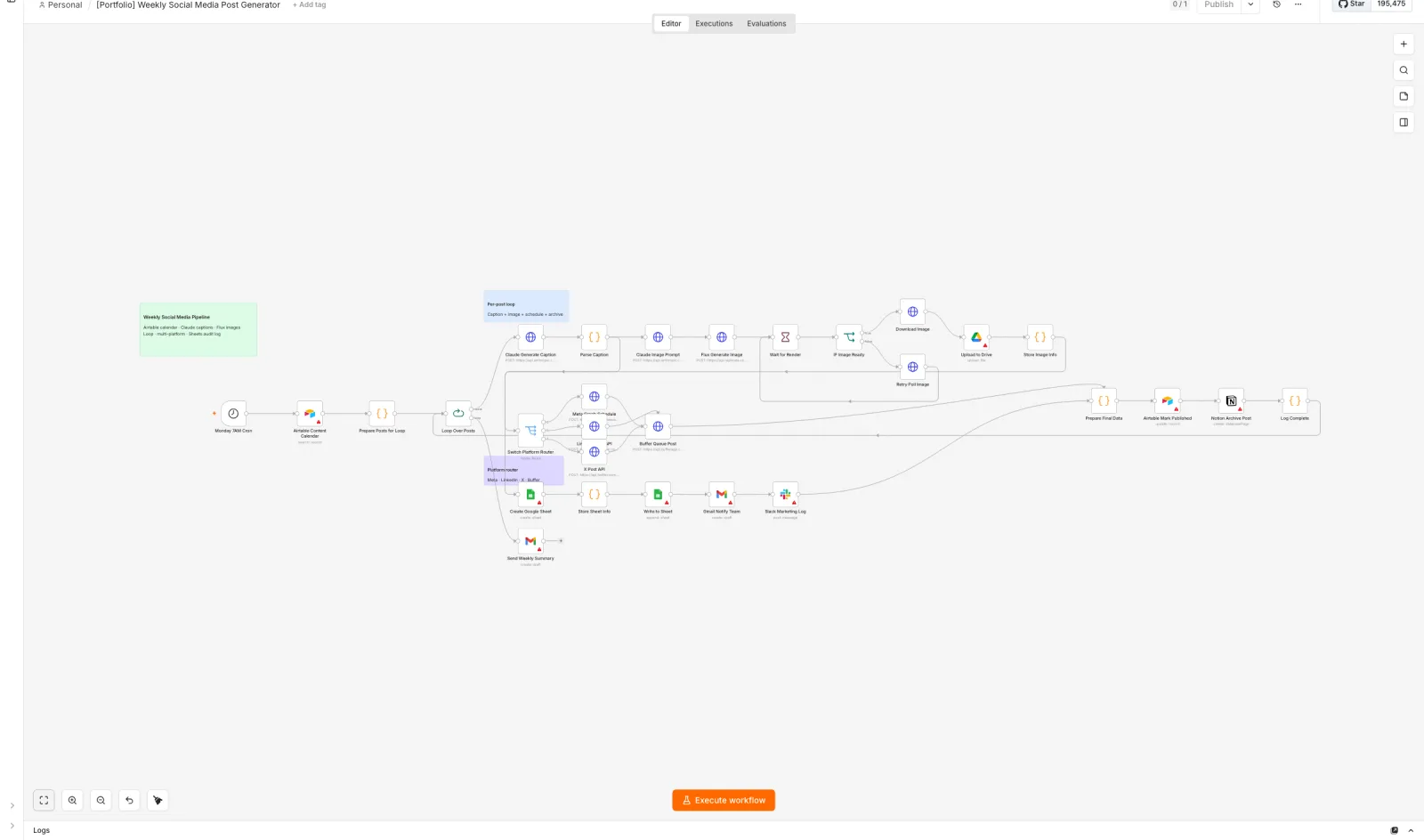Image resolution: width=1424 pixels, height=840 pixels.
Task: Open the Airtable Content Calendar node
Action: (310, 414)
